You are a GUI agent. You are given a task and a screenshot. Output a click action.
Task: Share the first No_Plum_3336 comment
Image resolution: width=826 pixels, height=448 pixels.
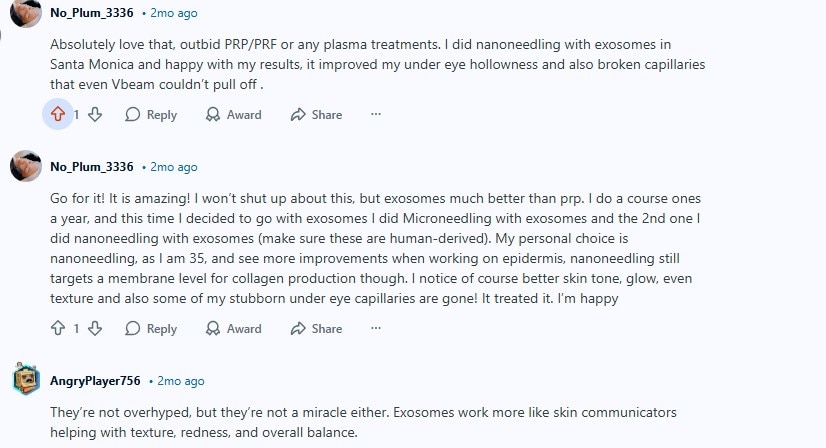click(316, 115)
